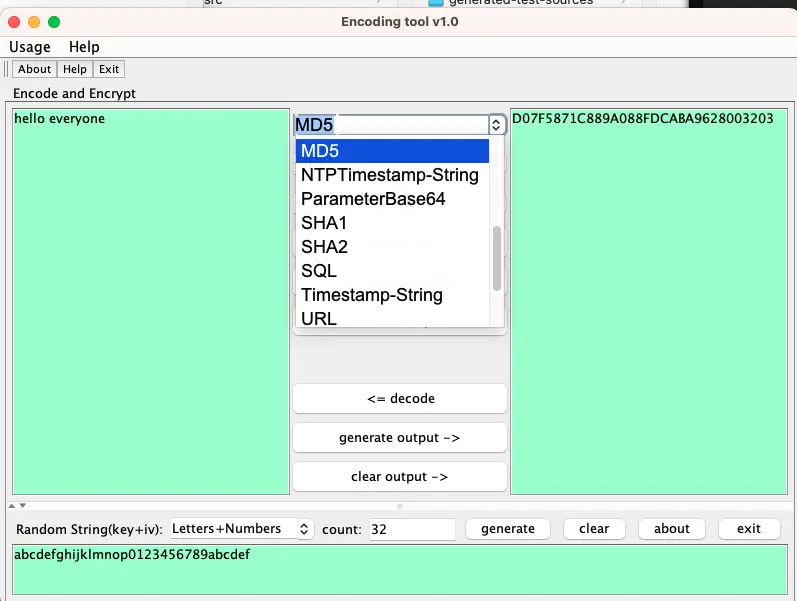Click the about button in bottom row
The height and width of the screenshot is (601, 797).
(x=671, y=529)
